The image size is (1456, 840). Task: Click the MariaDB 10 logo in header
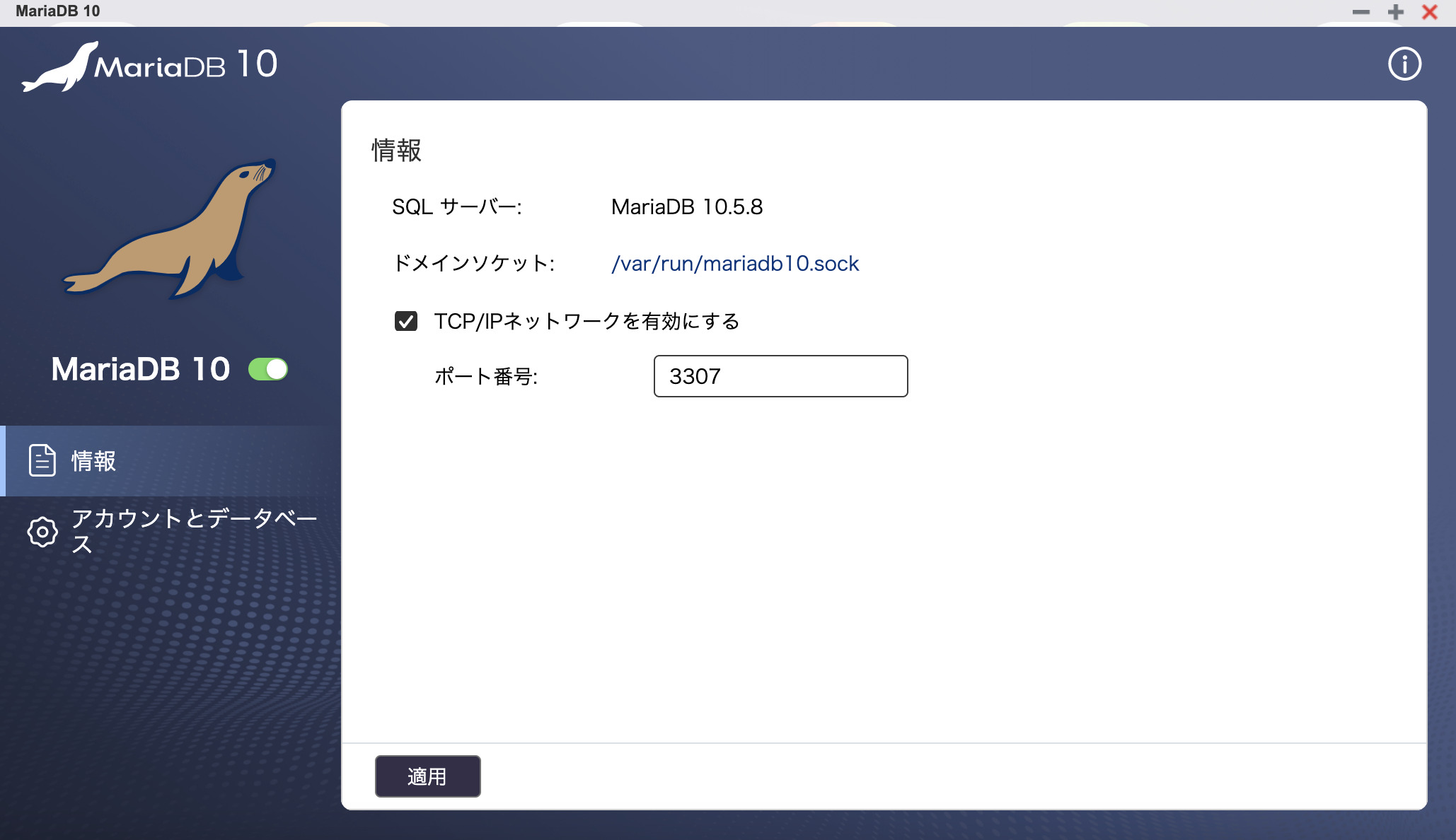tap(149, 66)
